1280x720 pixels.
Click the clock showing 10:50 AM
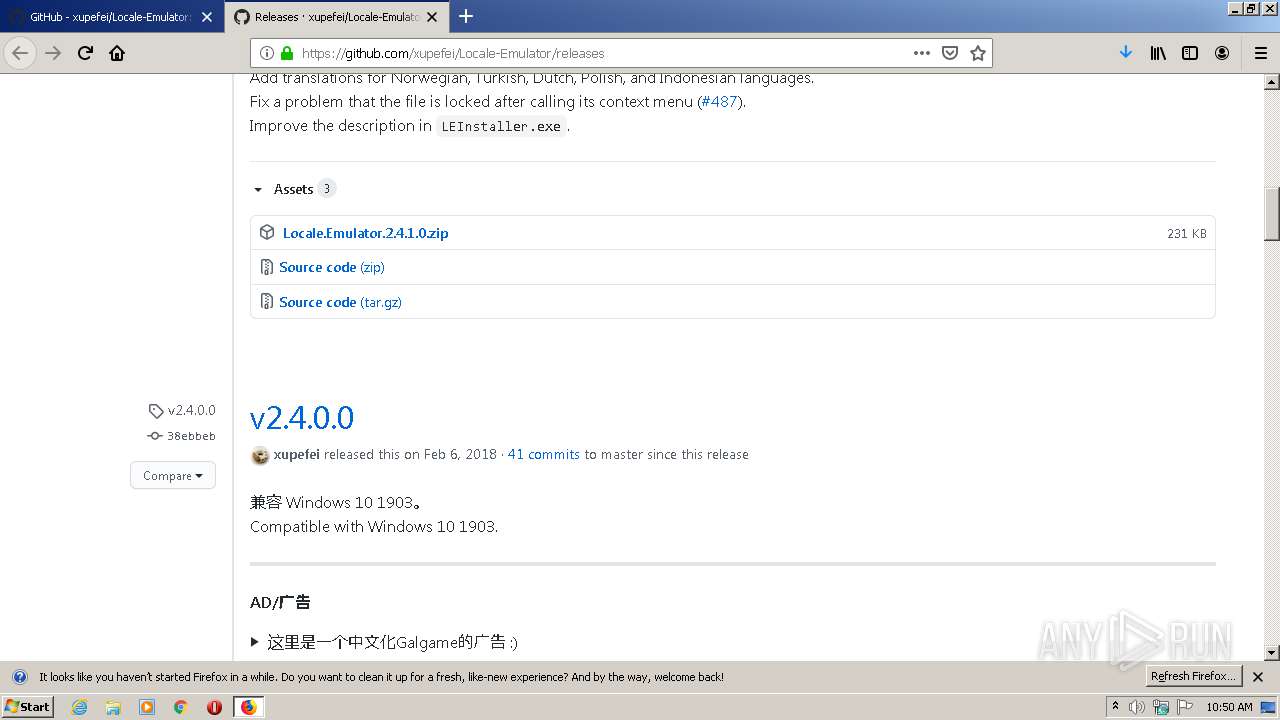pos(1229,707)
